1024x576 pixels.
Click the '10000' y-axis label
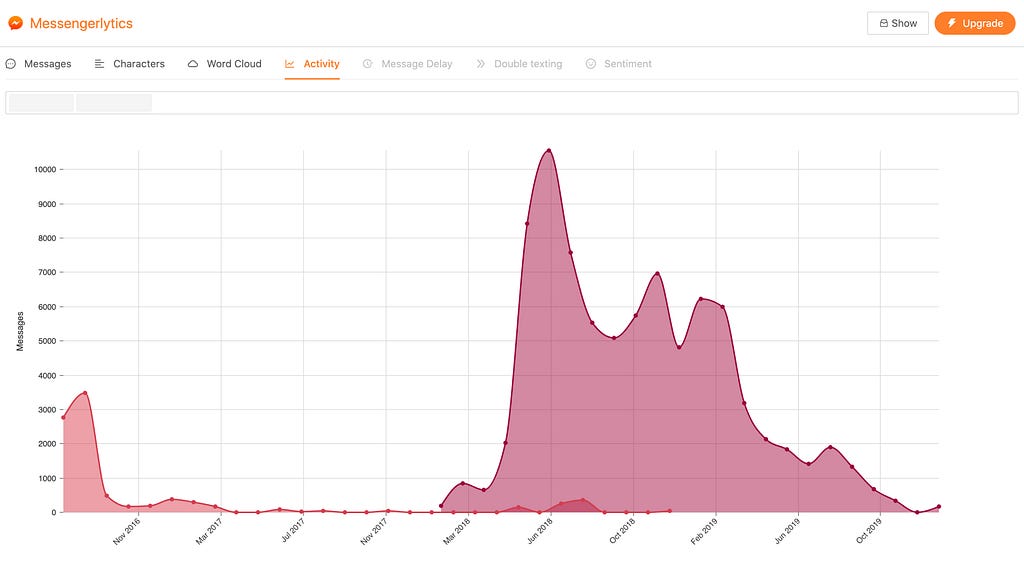coord(45,170)
